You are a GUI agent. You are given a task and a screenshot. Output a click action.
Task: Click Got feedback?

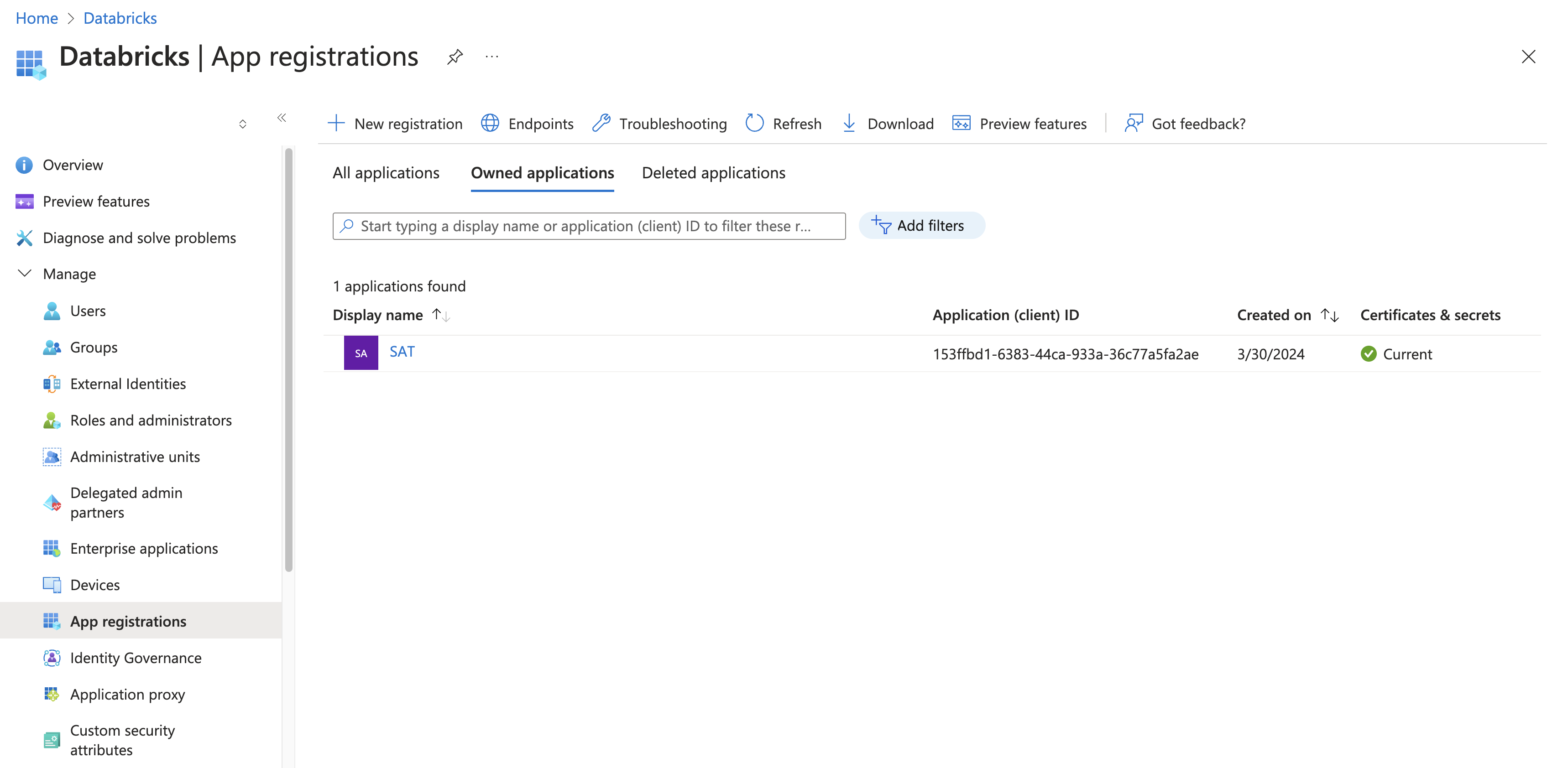pyautogui.click(x=1185, y=124)
